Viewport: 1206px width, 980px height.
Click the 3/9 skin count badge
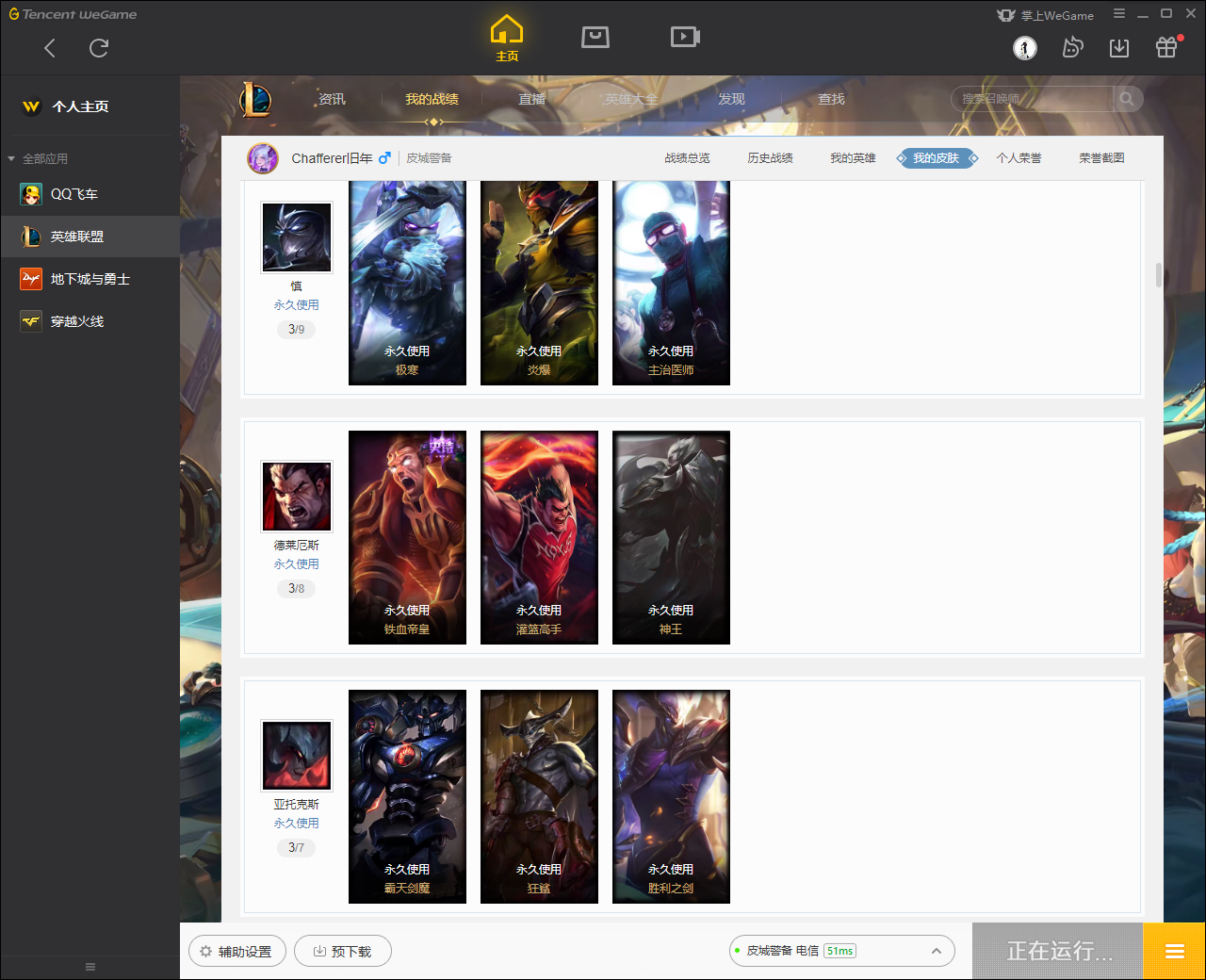[297, 330]
